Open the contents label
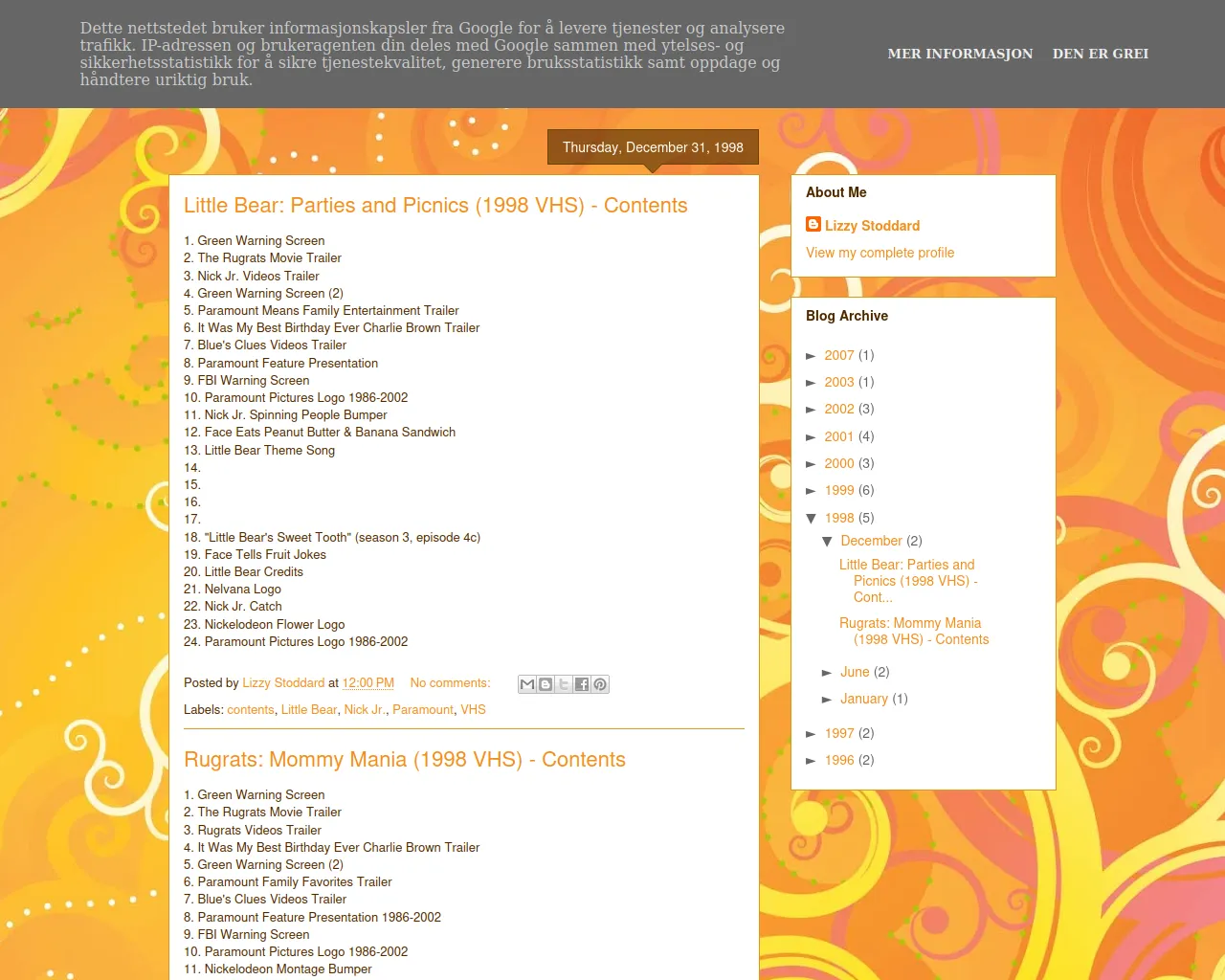Image resolution: width=1225 pixels, height=980 pixels. (x=251, y=710)
